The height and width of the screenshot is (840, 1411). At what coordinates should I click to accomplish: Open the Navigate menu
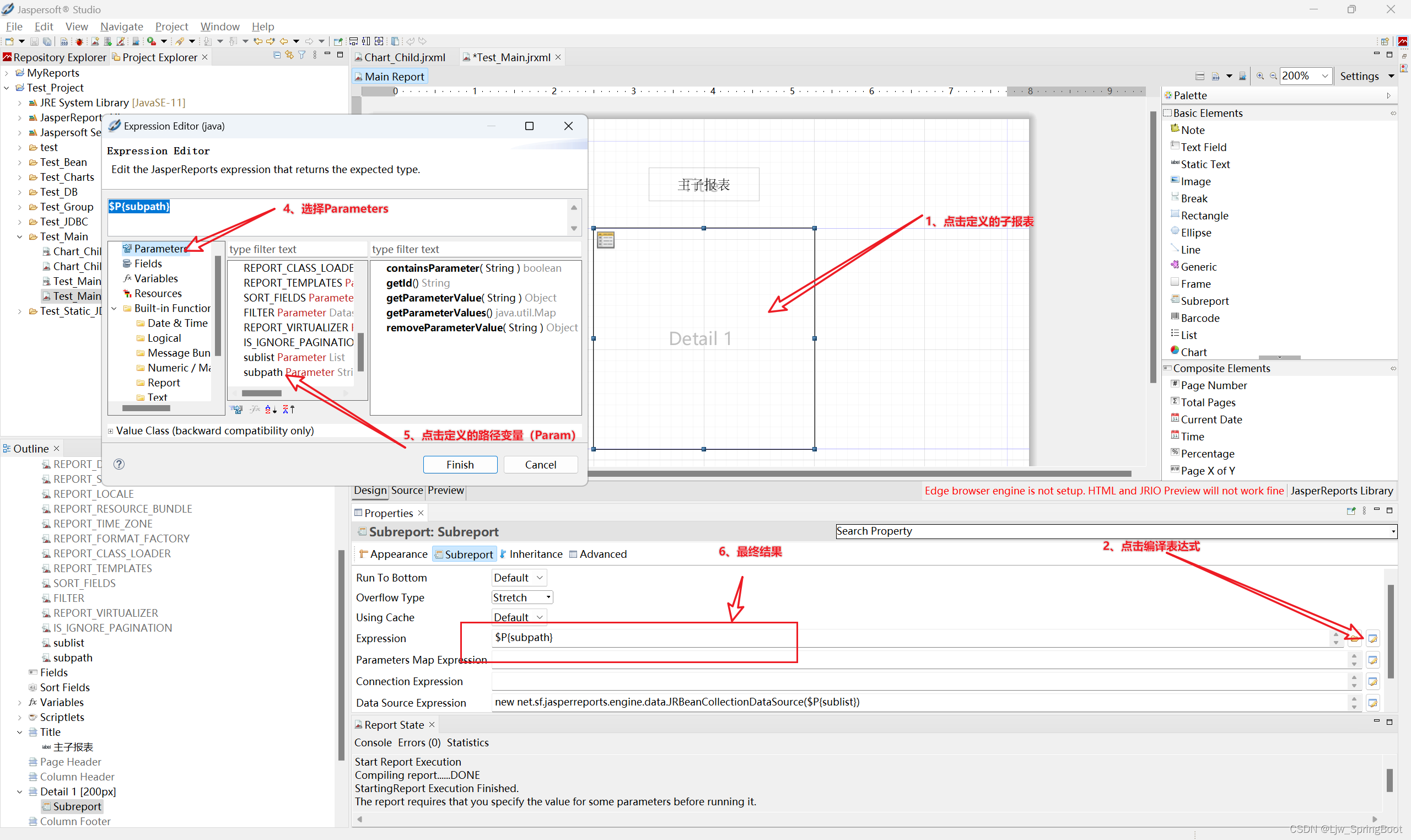[121, 26]
